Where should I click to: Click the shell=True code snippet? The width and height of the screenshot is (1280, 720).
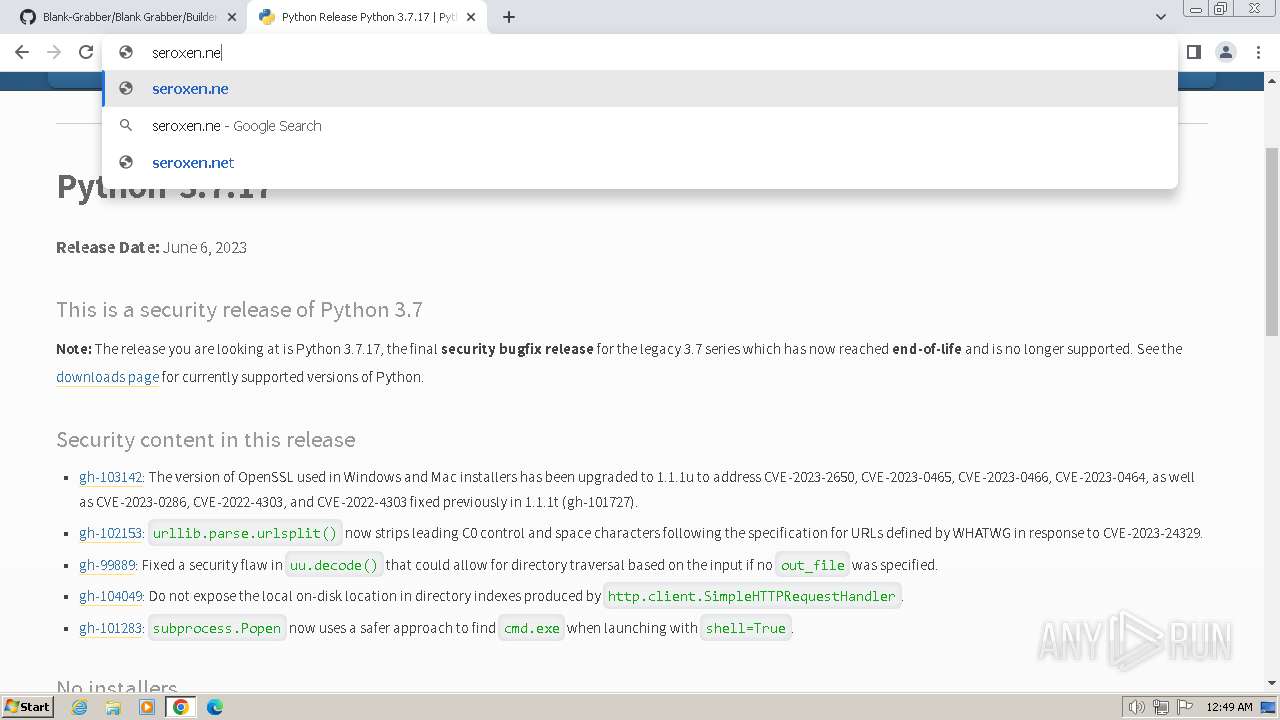[746, 628]
